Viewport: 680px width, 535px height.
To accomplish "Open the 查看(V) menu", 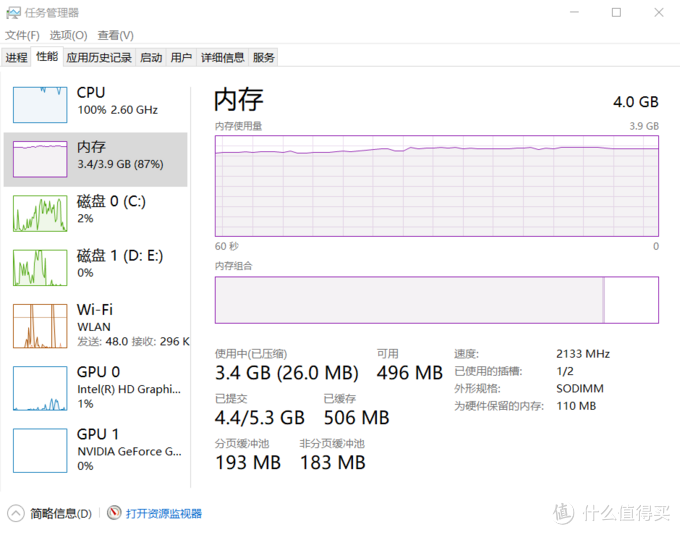I will pyautogui.click(x=115, y=35).
